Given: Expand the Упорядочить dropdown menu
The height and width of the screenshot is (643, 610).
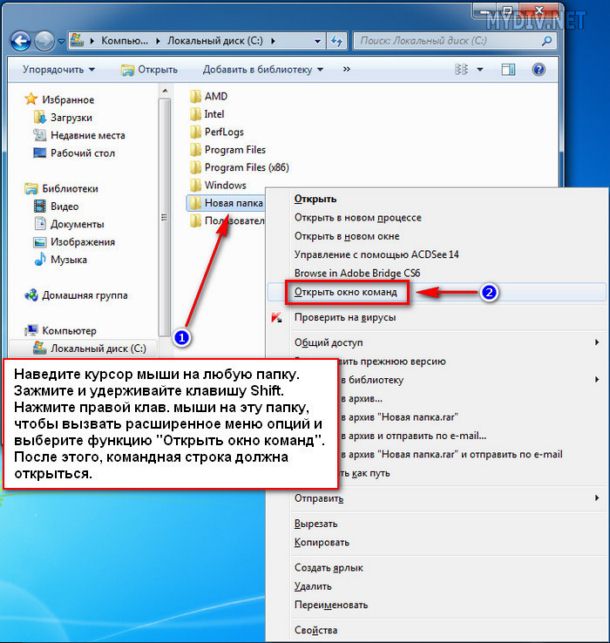Looking at the screenshot, I should (59, 69).
